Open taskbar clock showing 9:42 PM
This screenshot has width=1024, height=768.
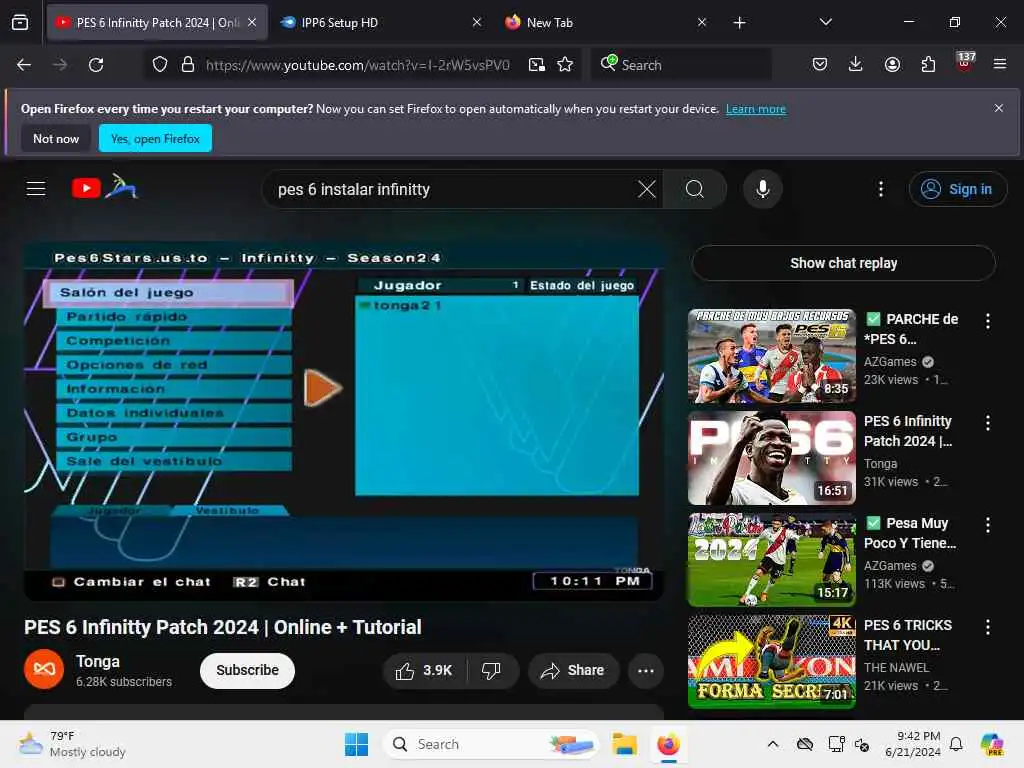coord(913,744)
